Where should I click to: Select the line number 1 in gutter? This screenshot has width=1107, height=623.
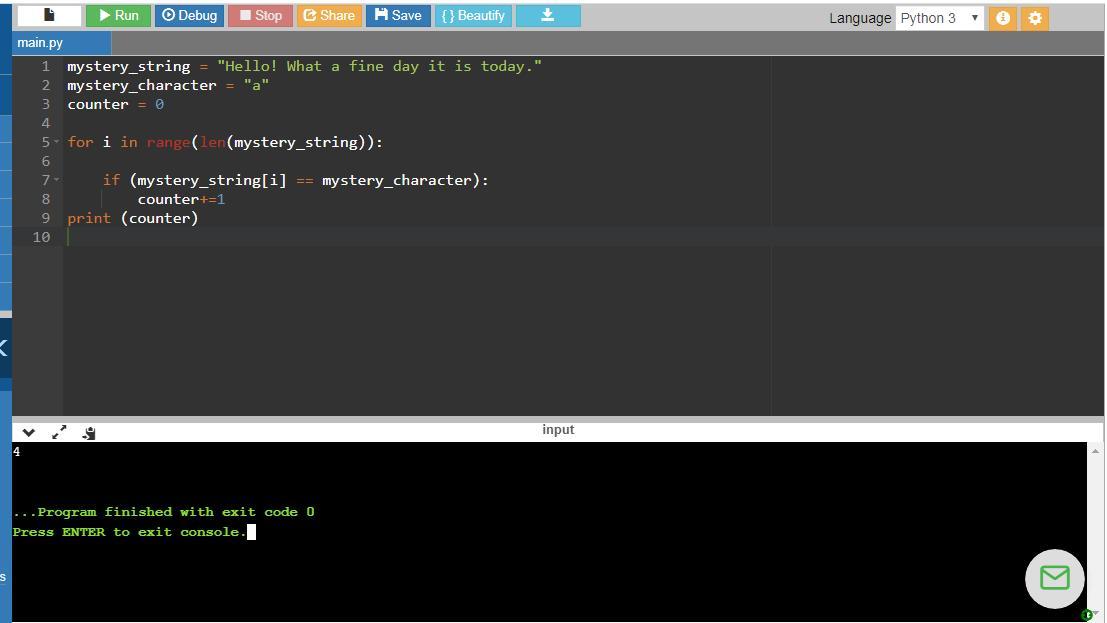coord(45,66)
